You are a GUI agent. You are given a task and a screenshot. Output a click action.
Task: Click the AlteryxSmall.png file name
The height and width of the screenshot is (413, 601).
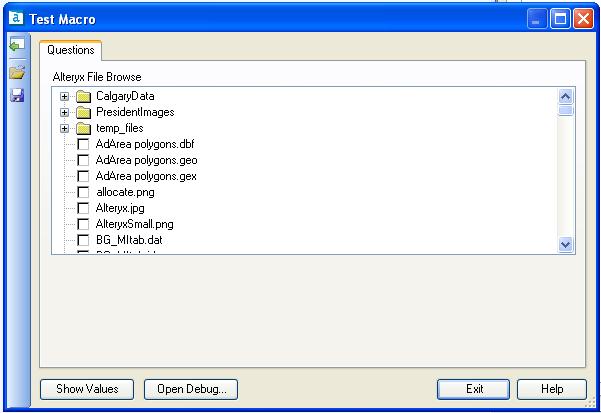point(135,225)
